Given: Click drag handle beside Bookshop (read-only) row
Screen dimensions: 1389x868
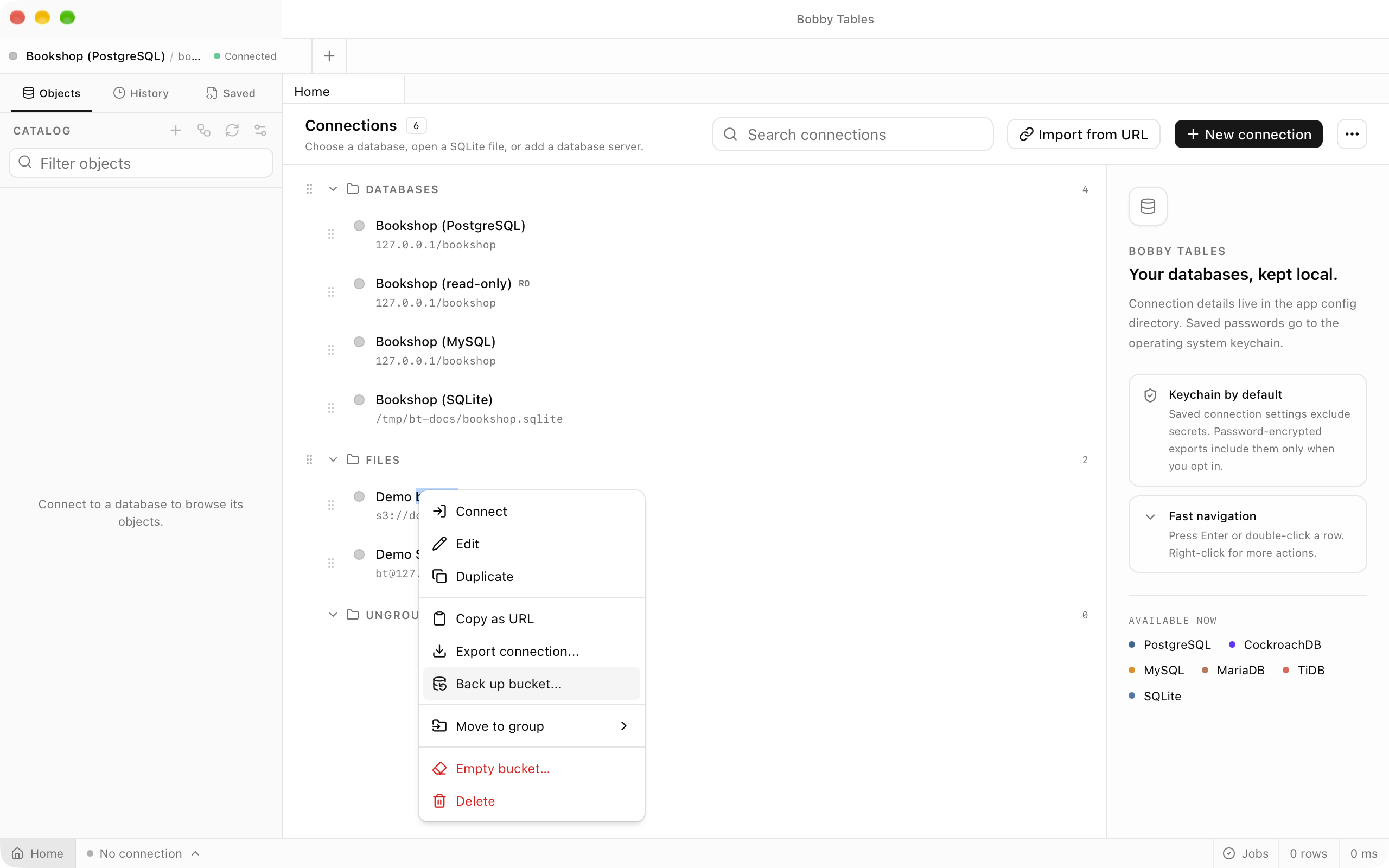Looking at the screenshot, I should pos(331,292).
